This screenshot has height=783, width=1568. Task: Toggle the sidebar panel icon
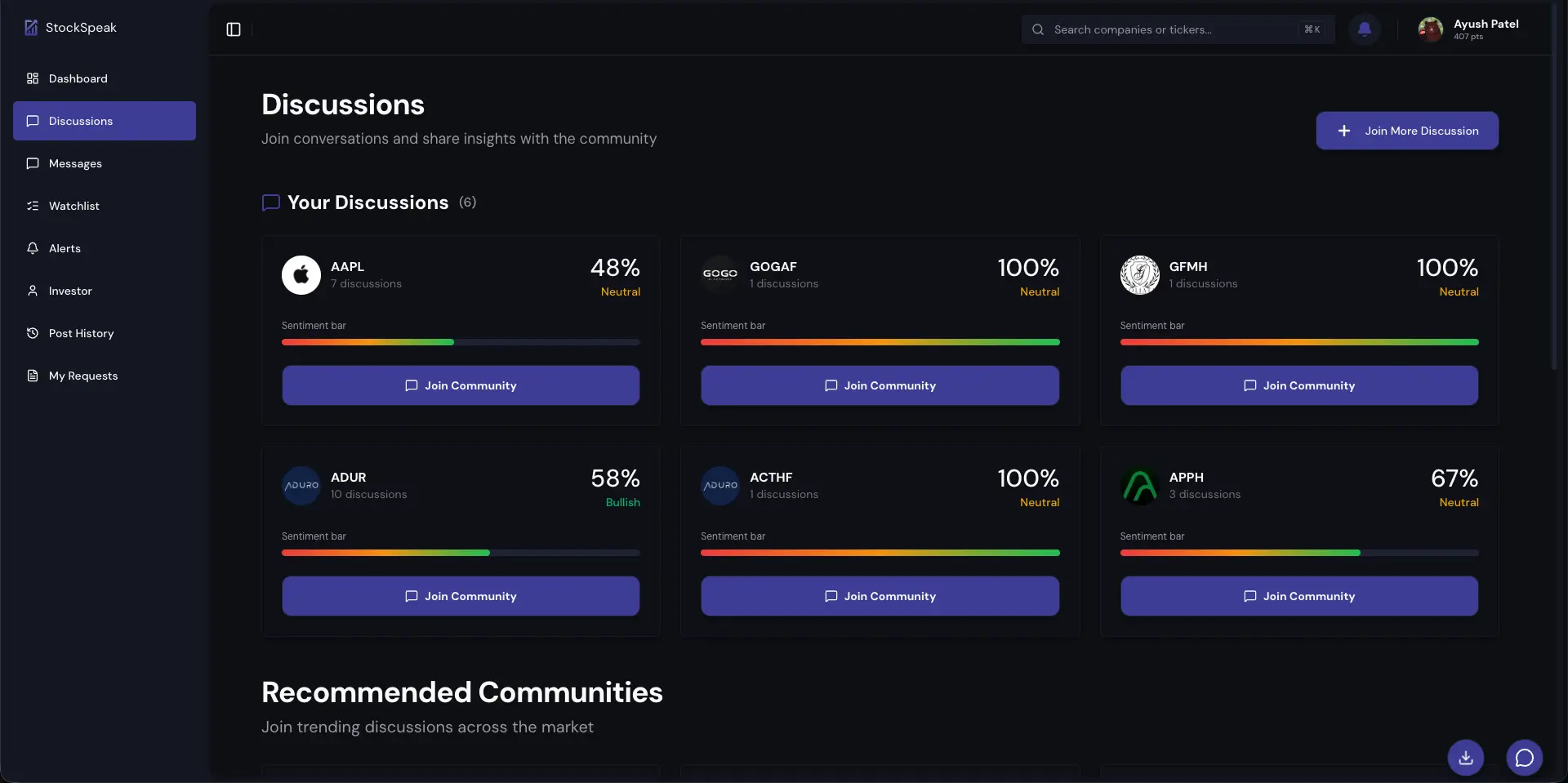pyautogui.click(x=234, y=29)
